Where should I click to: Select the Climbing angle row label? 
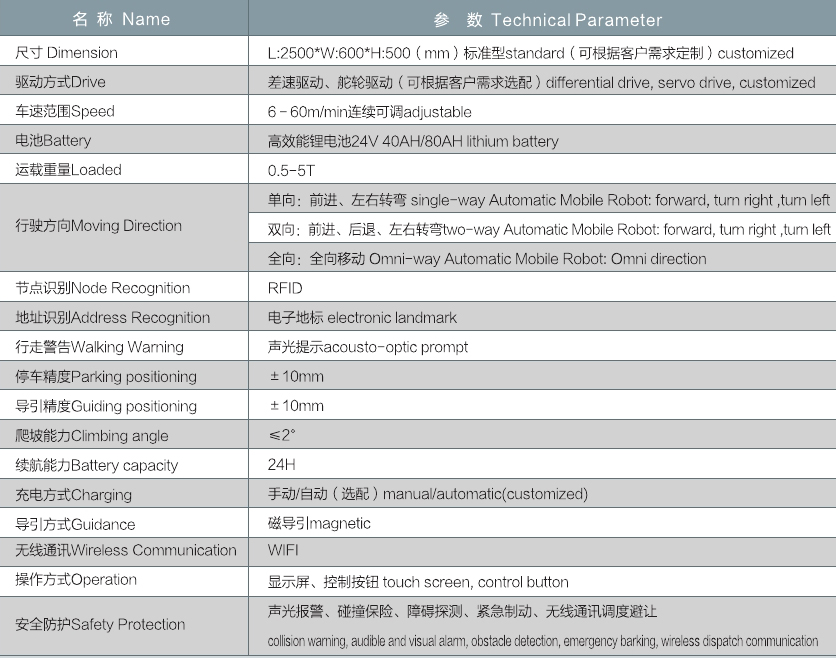[x=92, y=436]
